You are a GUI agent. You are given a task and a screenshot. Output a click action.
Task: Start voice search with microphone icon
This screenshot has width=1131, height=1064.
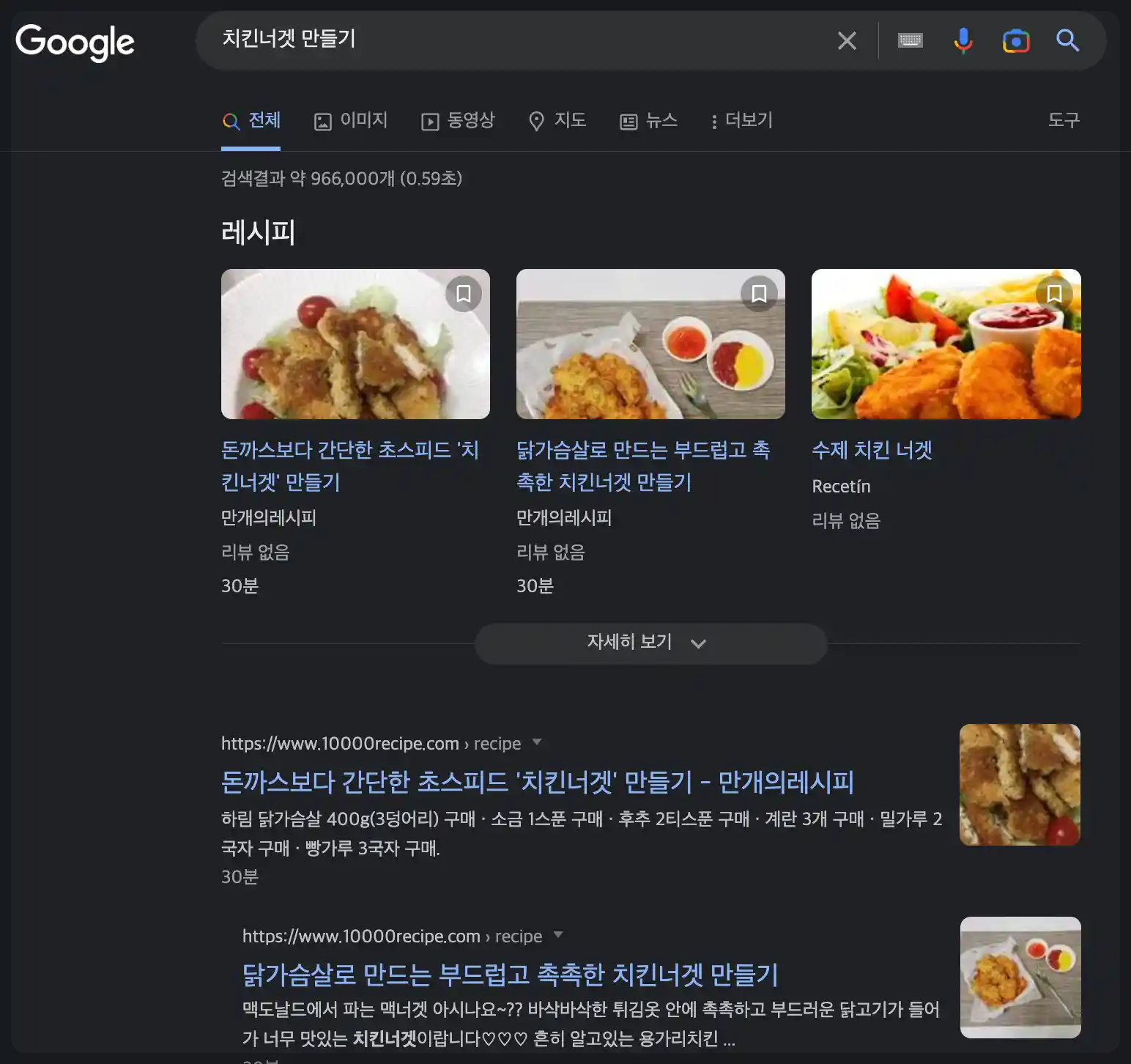click(963, 41)
